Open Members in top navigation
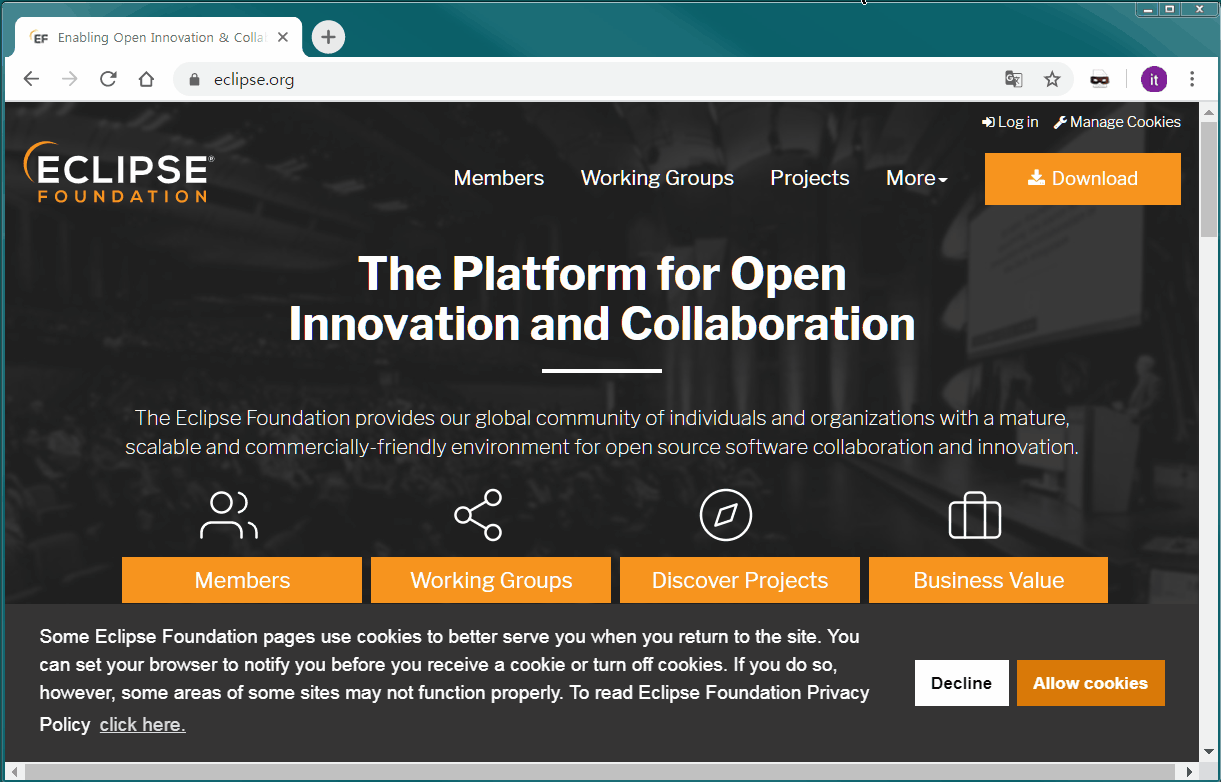The width and height of the screenshot is (1221, 782). [x=499, y=178]
